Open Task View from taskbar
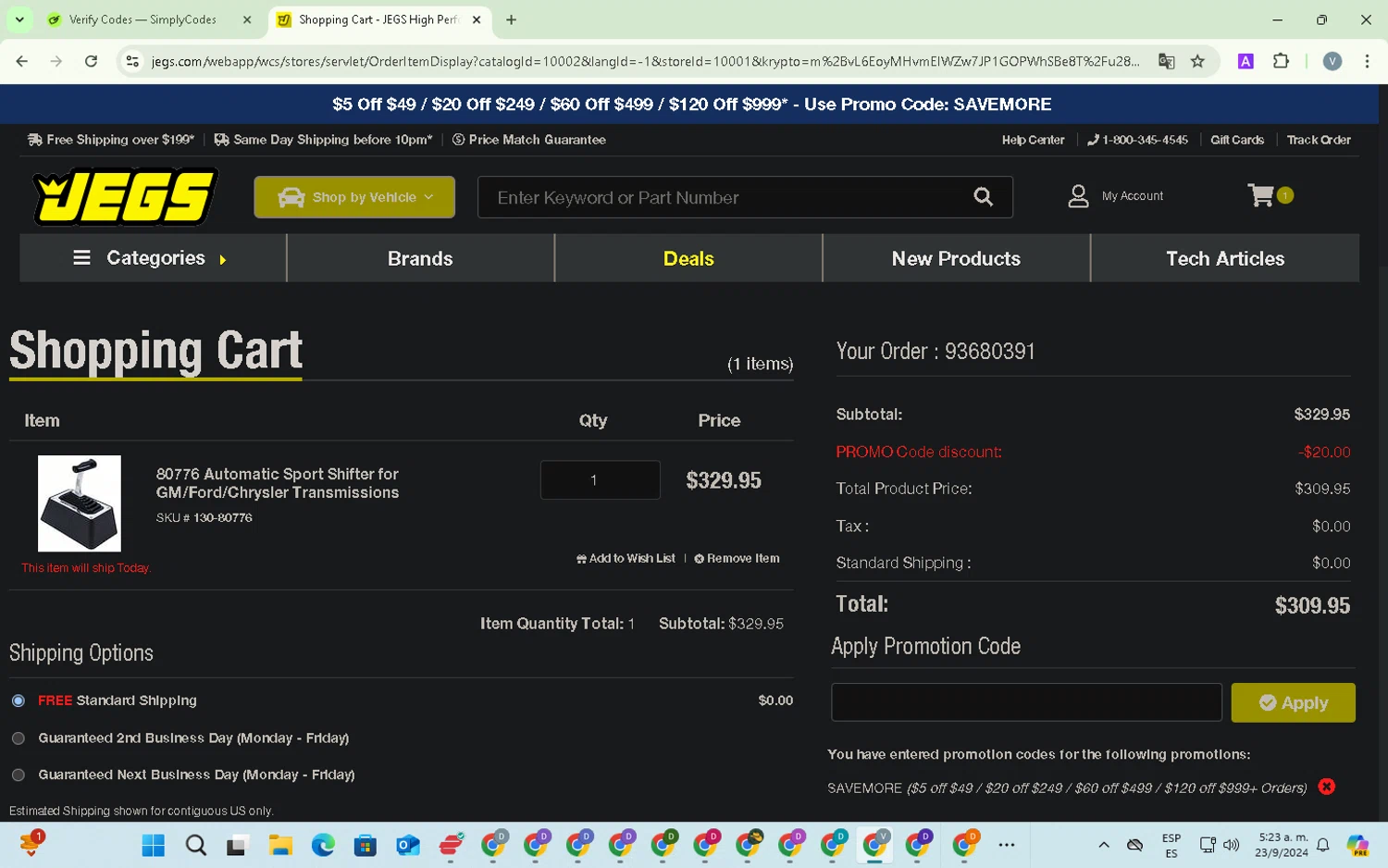Image resolution: width=1388 pixels, height=868 pixels. point(238,845)
